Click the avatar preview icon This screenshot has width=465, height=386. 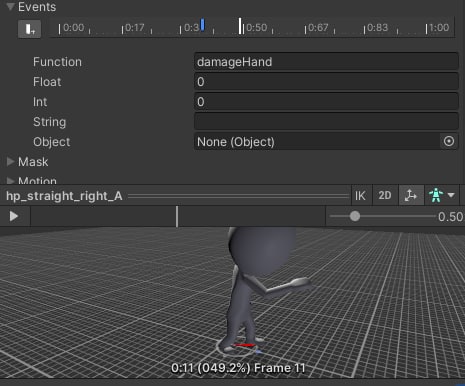point(436,195)
